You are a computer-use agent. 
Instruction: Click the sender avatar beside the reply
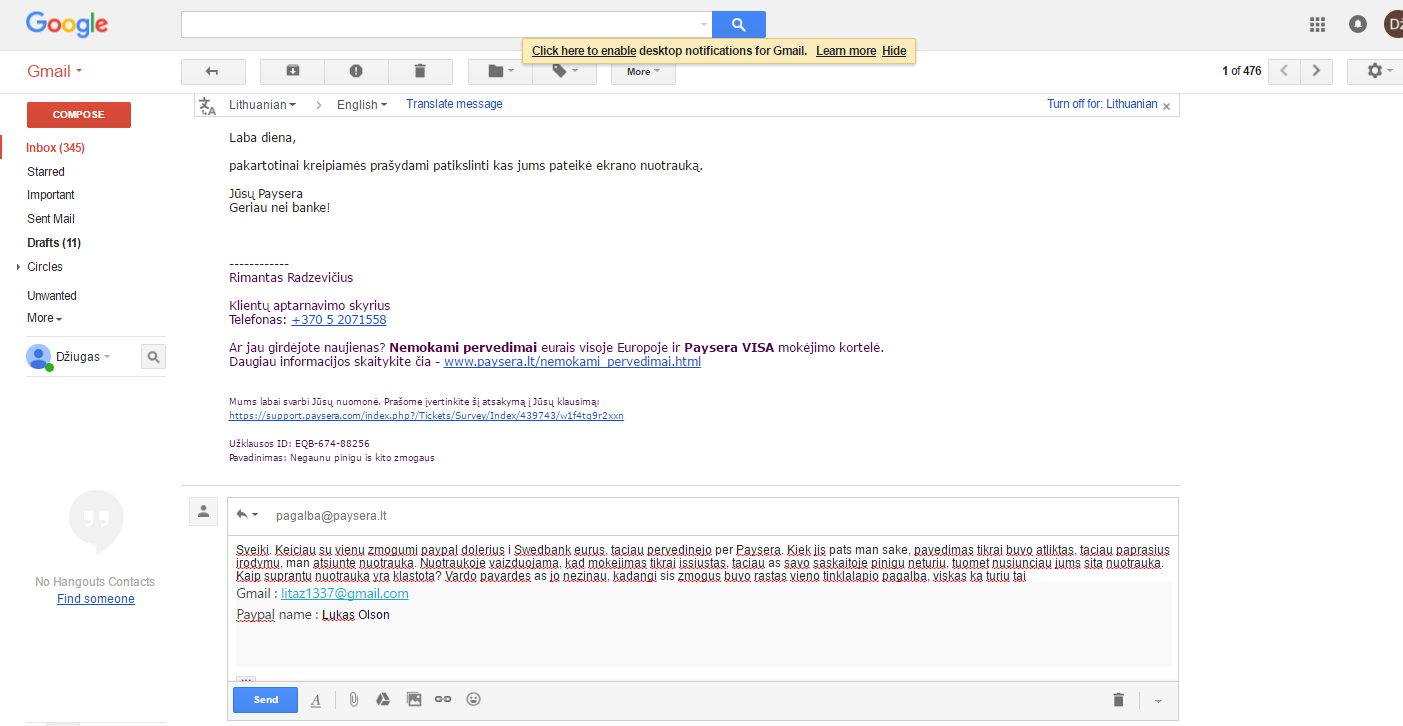(203, 511)
